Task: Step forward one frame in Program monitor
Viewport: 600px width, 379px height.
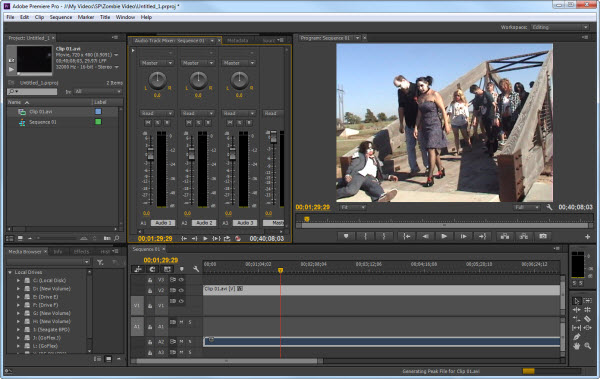Action: click(x=463, y=237)
